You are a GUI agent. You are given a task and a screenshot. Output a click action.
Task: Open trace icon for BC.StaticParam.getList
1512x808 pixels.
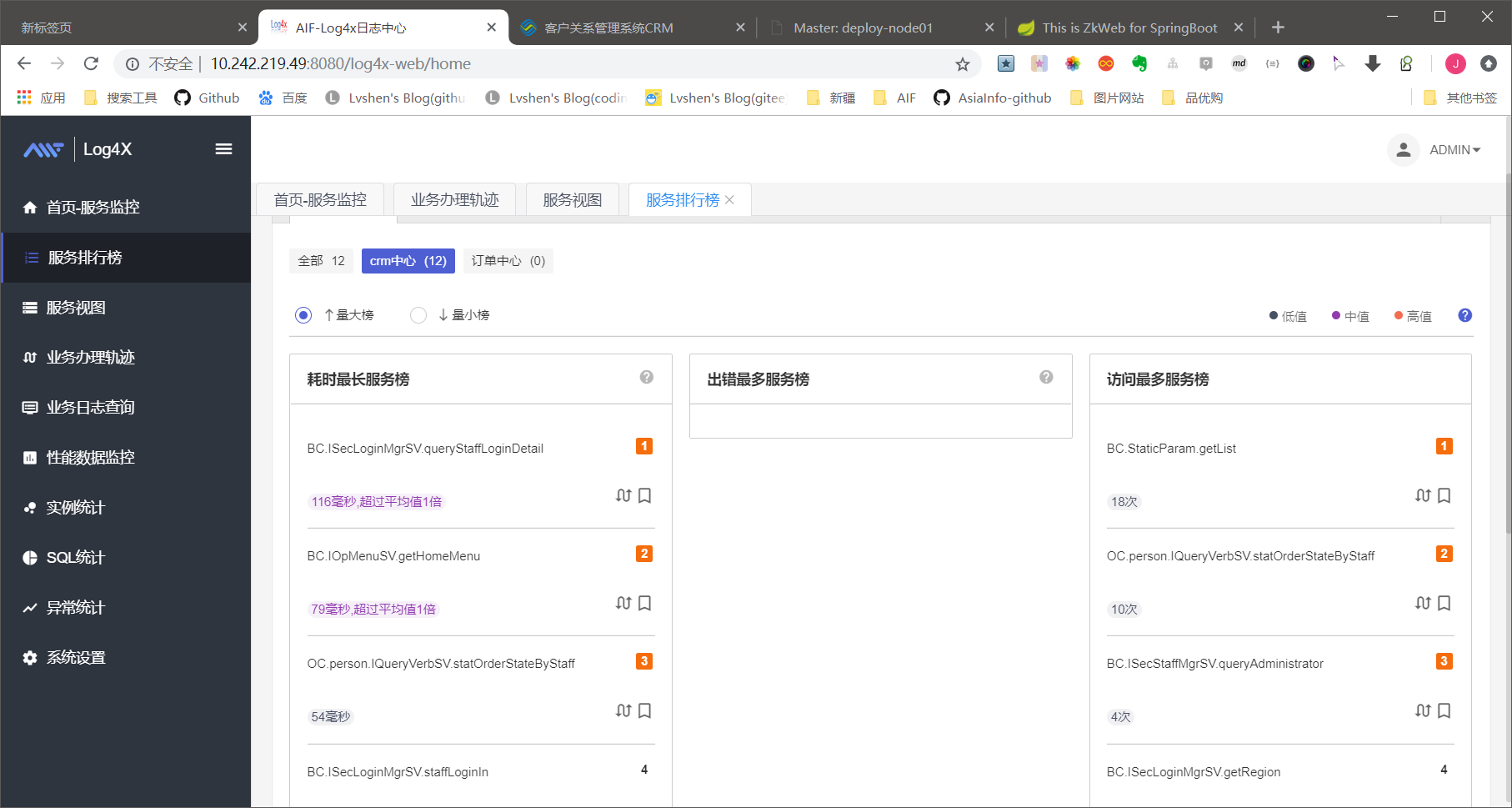coord(1423,495)
